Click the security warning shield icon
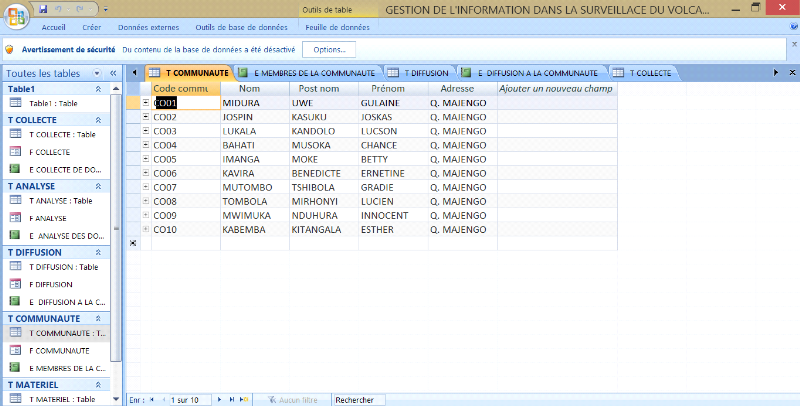The height and width of the screenshot is (406, 800). click(x=8, y=49)
